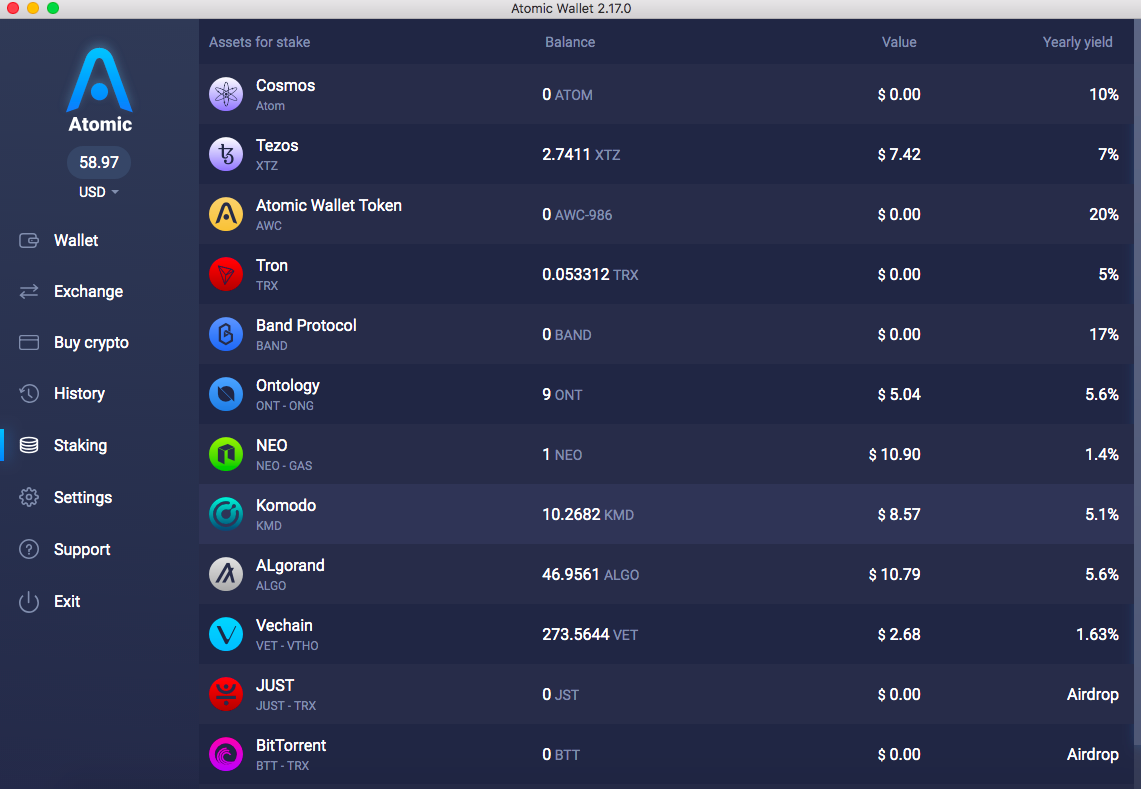The image size is (1141, 789).
Task: Click the Assets for stake header
Action: pyautogui.click(x=259, y=42)
